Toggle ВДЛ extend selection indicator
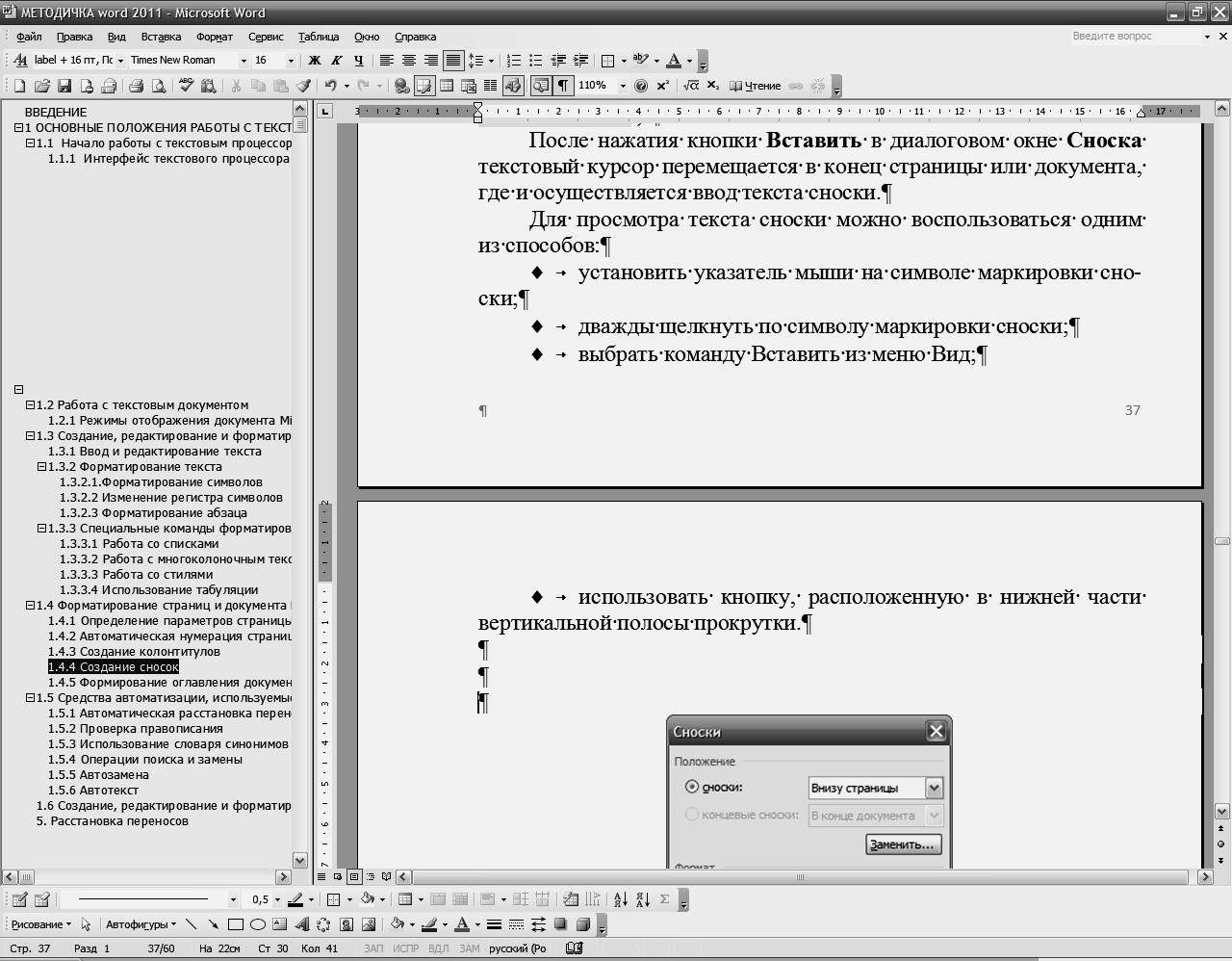 438,948
